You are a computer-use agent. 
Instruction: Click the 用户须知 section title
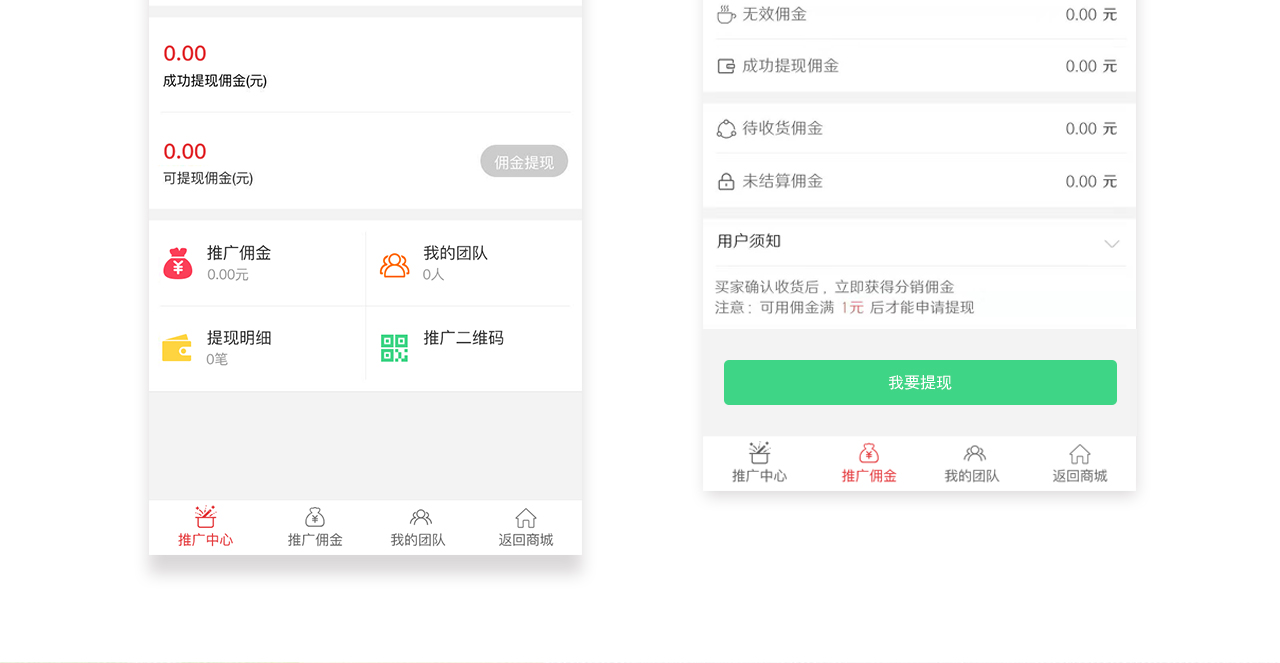click(749, 241)
